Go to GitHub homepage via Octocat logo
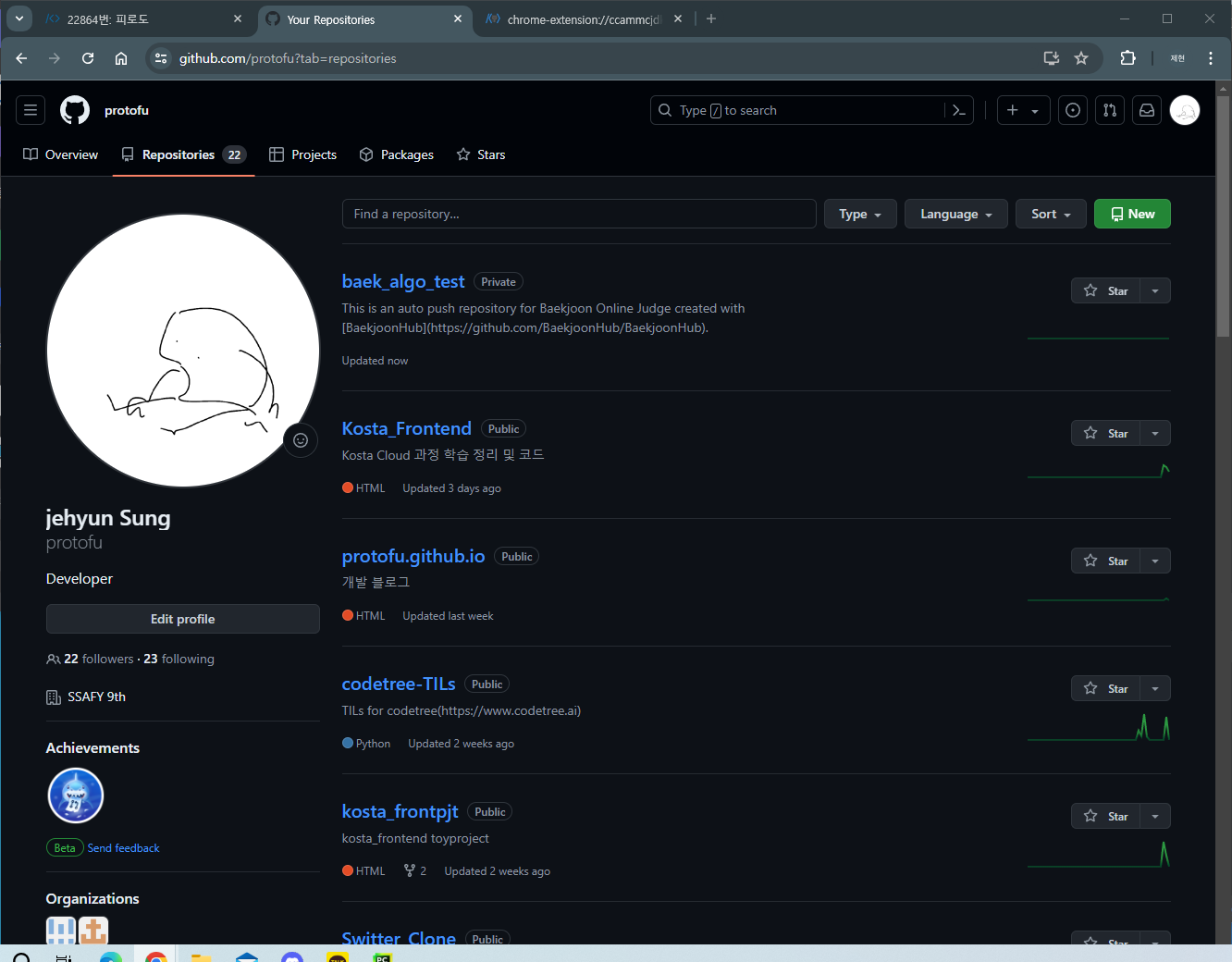This screenshot has width=1232, height=962. (x=75, y=110)
